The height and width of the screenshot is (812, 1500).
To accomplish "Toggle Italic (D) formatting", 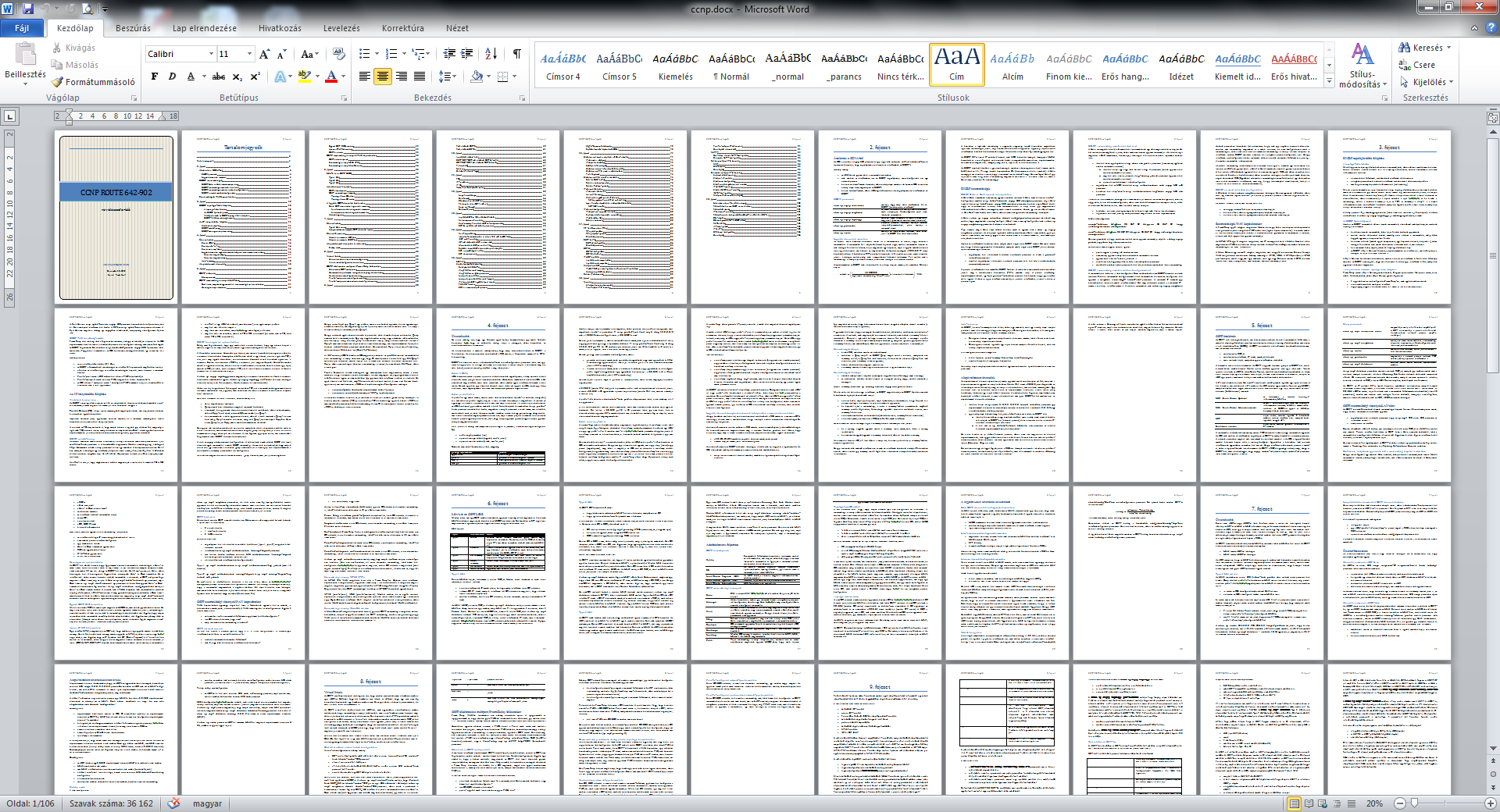I will pos(172,77).
